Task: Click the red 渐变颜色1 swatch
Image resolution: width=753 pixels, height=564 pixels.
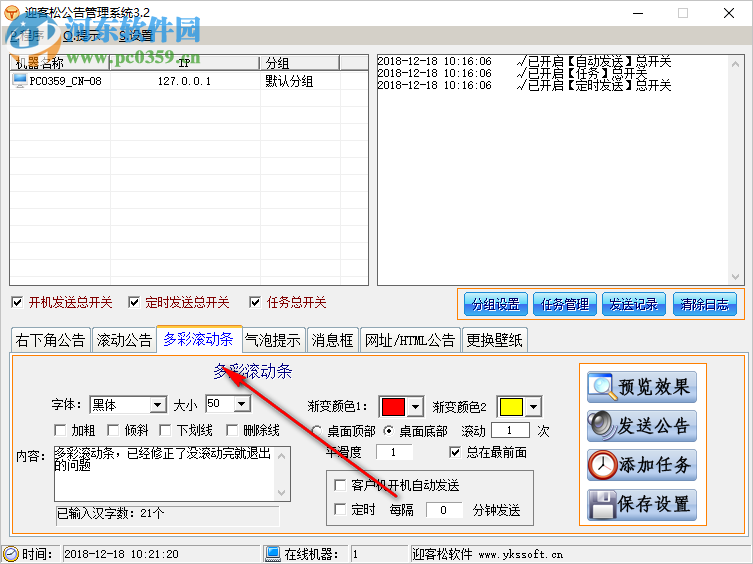Action: [393, 407]
